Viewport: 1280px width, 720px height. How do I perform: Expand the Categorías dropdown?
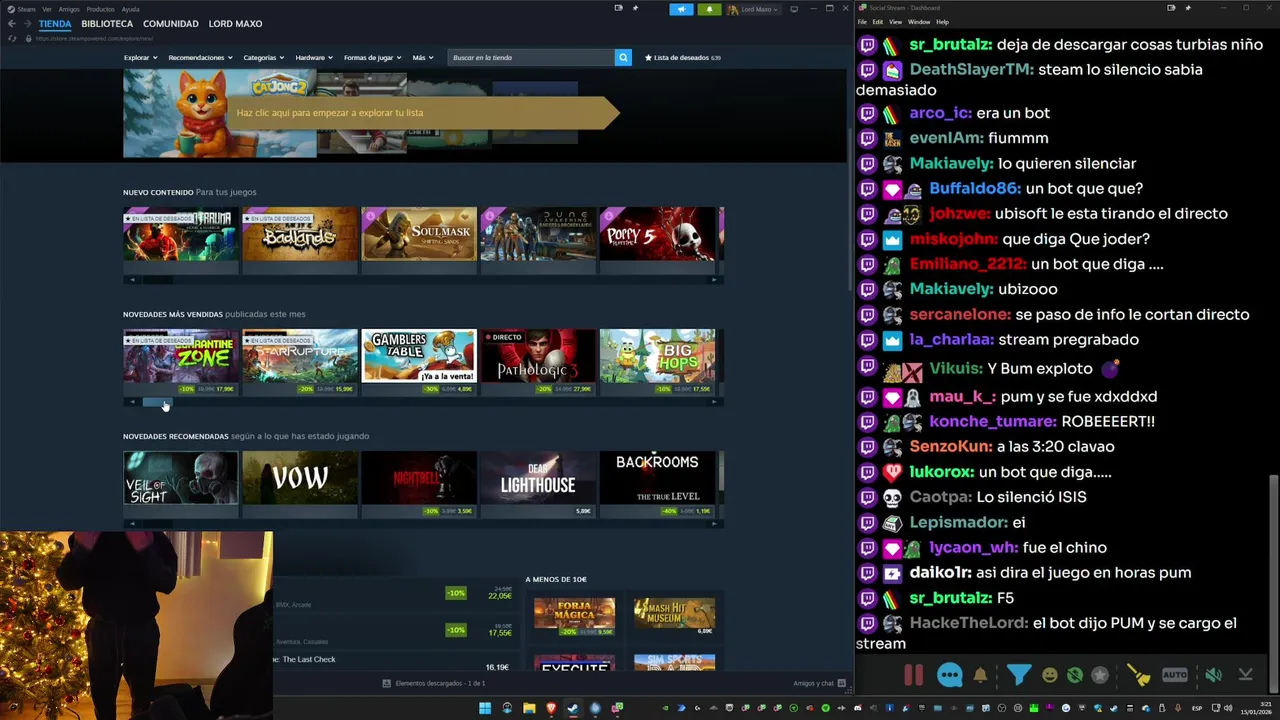264,58
